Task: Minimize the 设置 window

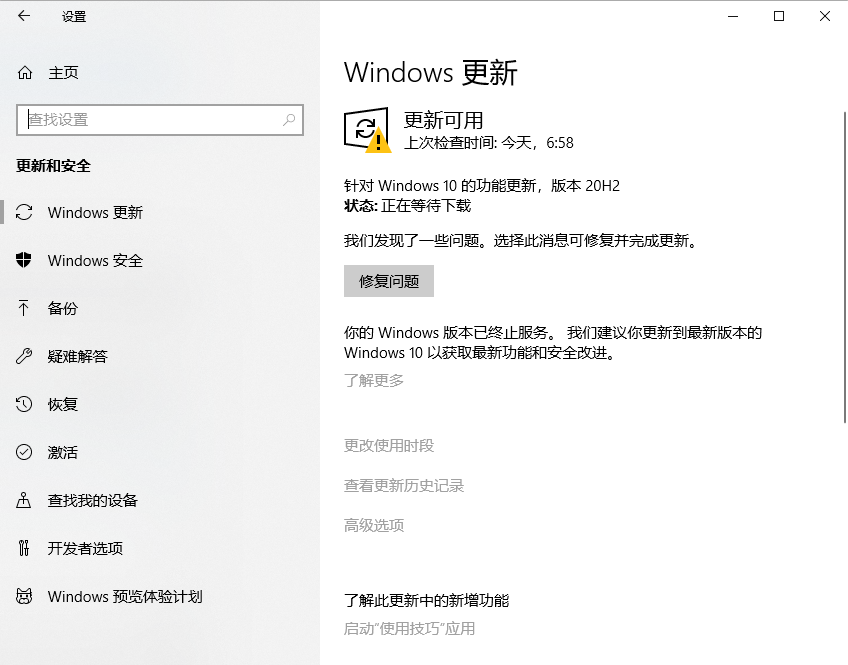Action: [733, 16]
